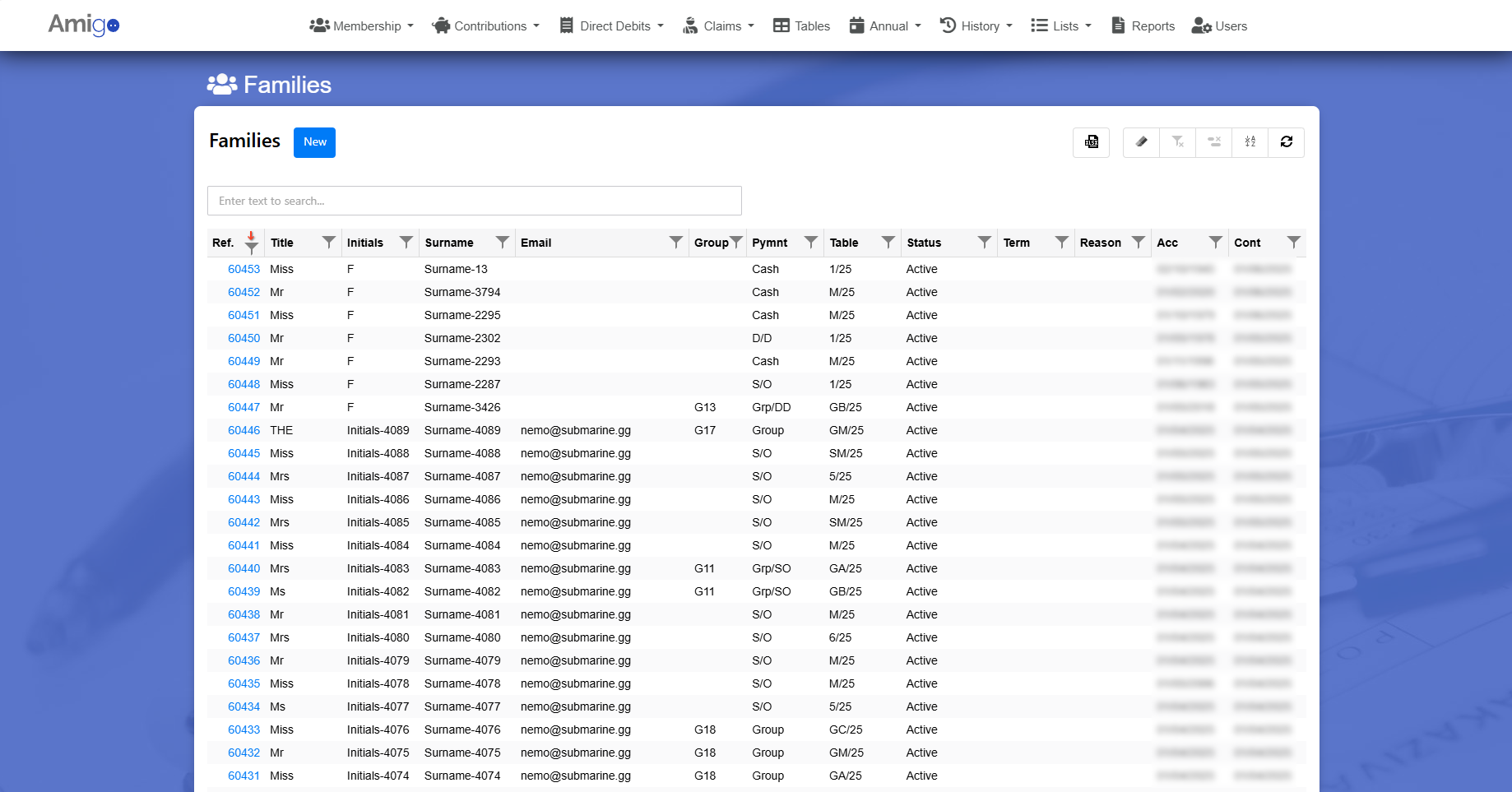Click the clear sorting A-Z icon
The image size is (1512, 792).
point(1250,142)
